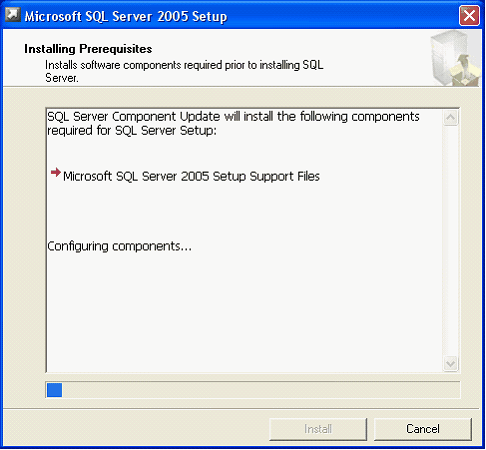Click the 'required for SQL Server Setup:' line
The width and height of the screenshot is (486, 450).
(132, 131)
